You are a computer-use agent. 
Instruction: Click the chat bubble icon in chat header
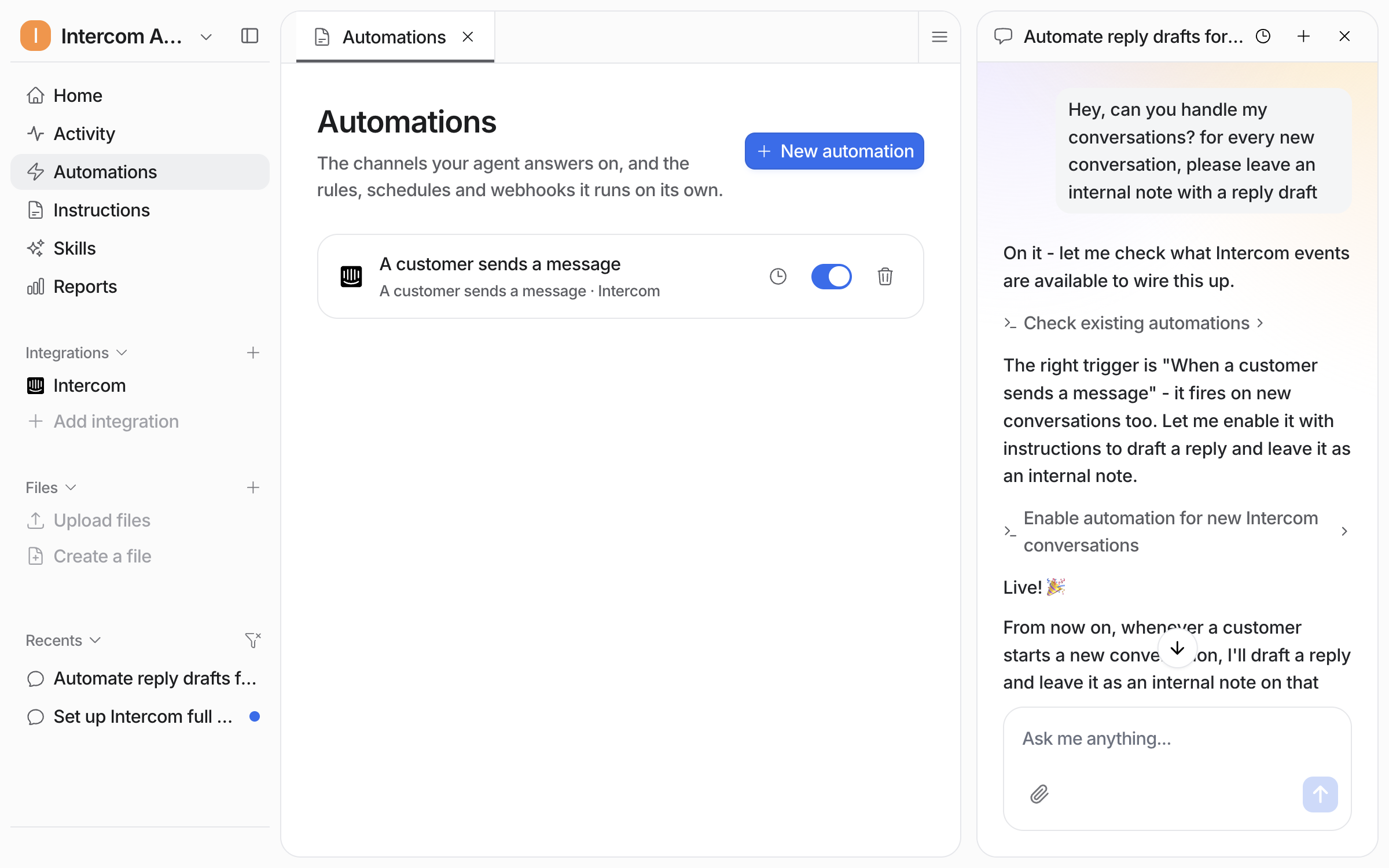(x=1003, y=36)
